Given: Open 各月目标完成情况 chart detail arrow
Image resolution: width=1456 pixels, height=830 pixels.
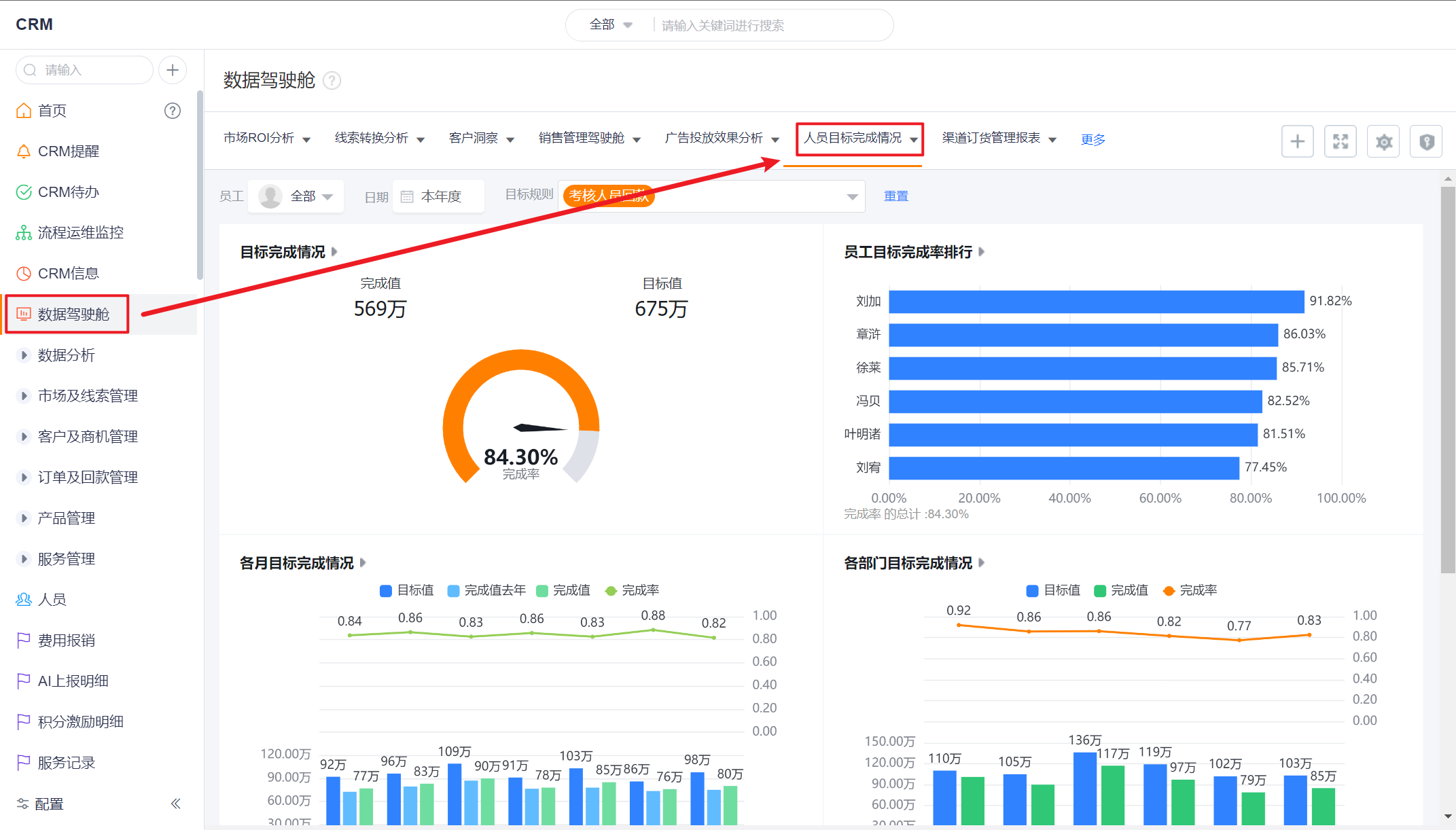Looking at the screenshot, I should point(363,563).
